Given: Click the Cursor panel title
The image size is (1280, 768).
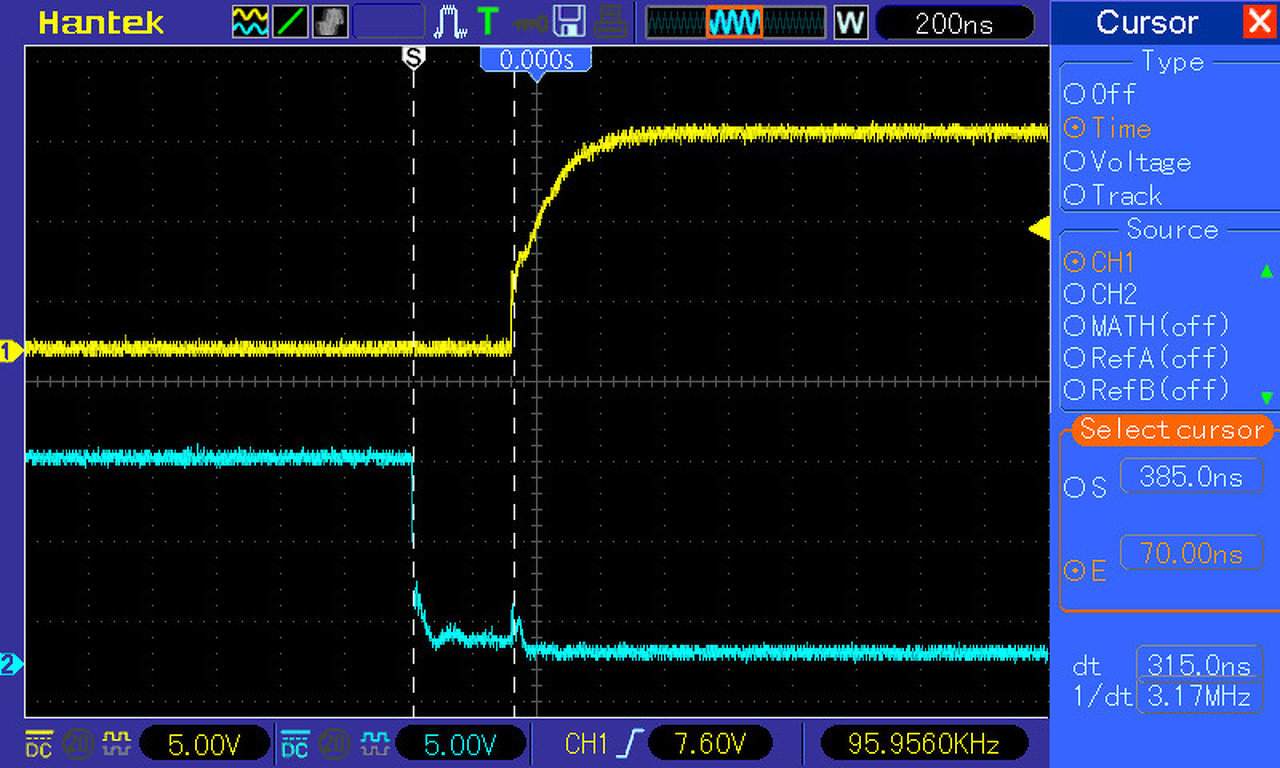Looking at the screenshot, I should click(x=1146, y=22).
